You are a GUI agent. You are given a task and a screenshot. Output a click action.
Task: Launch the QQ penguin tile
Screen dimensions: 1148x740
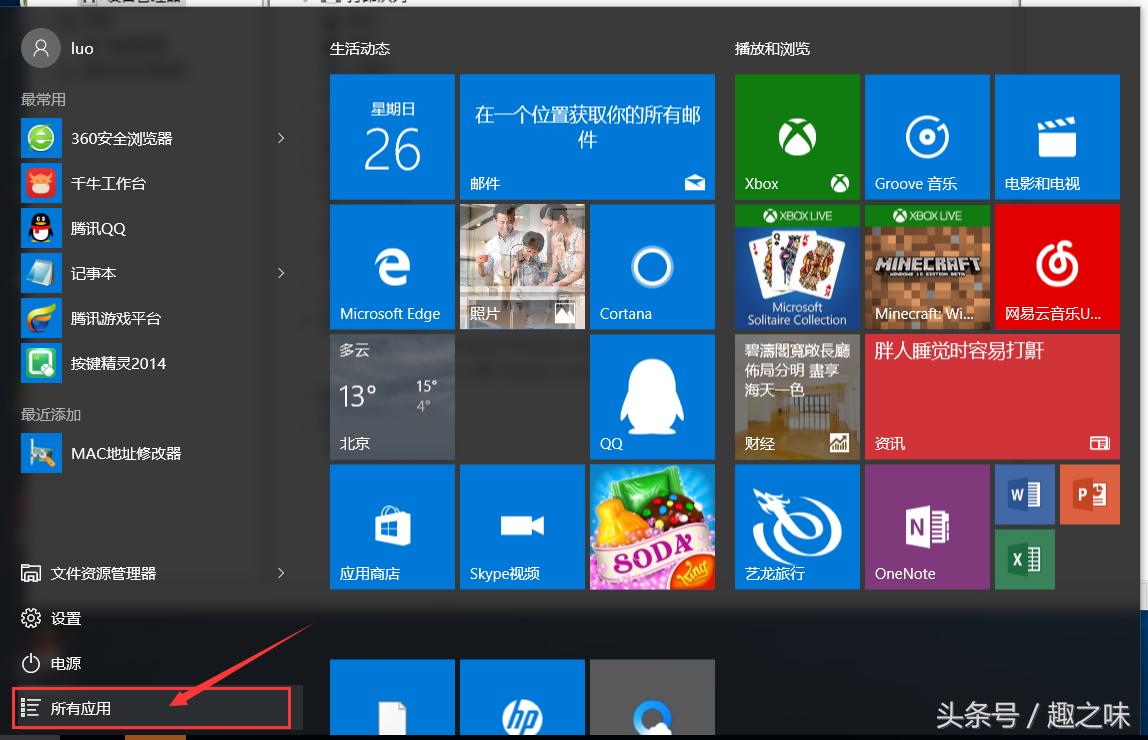click(652, 397)
